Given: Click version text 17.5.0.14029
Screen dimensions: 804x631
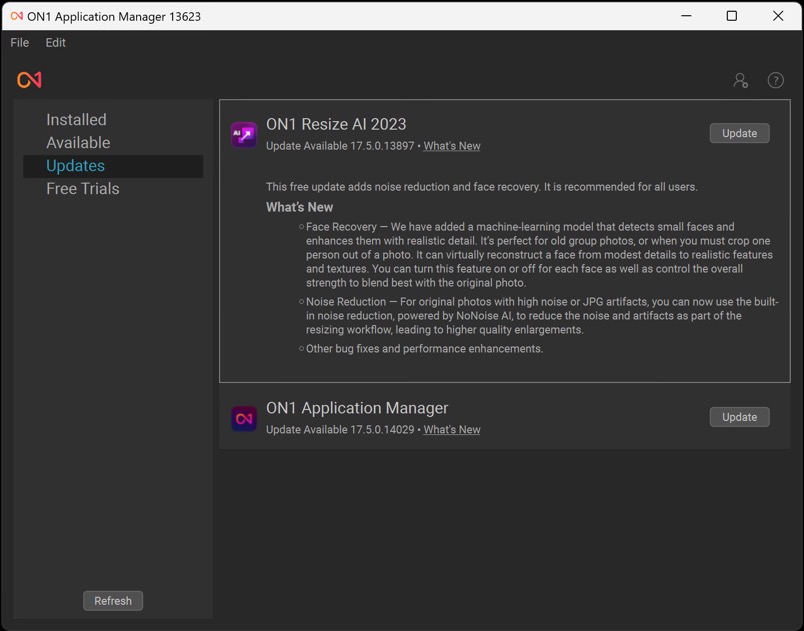Looking at the screenshot, I should coord(382,430).
